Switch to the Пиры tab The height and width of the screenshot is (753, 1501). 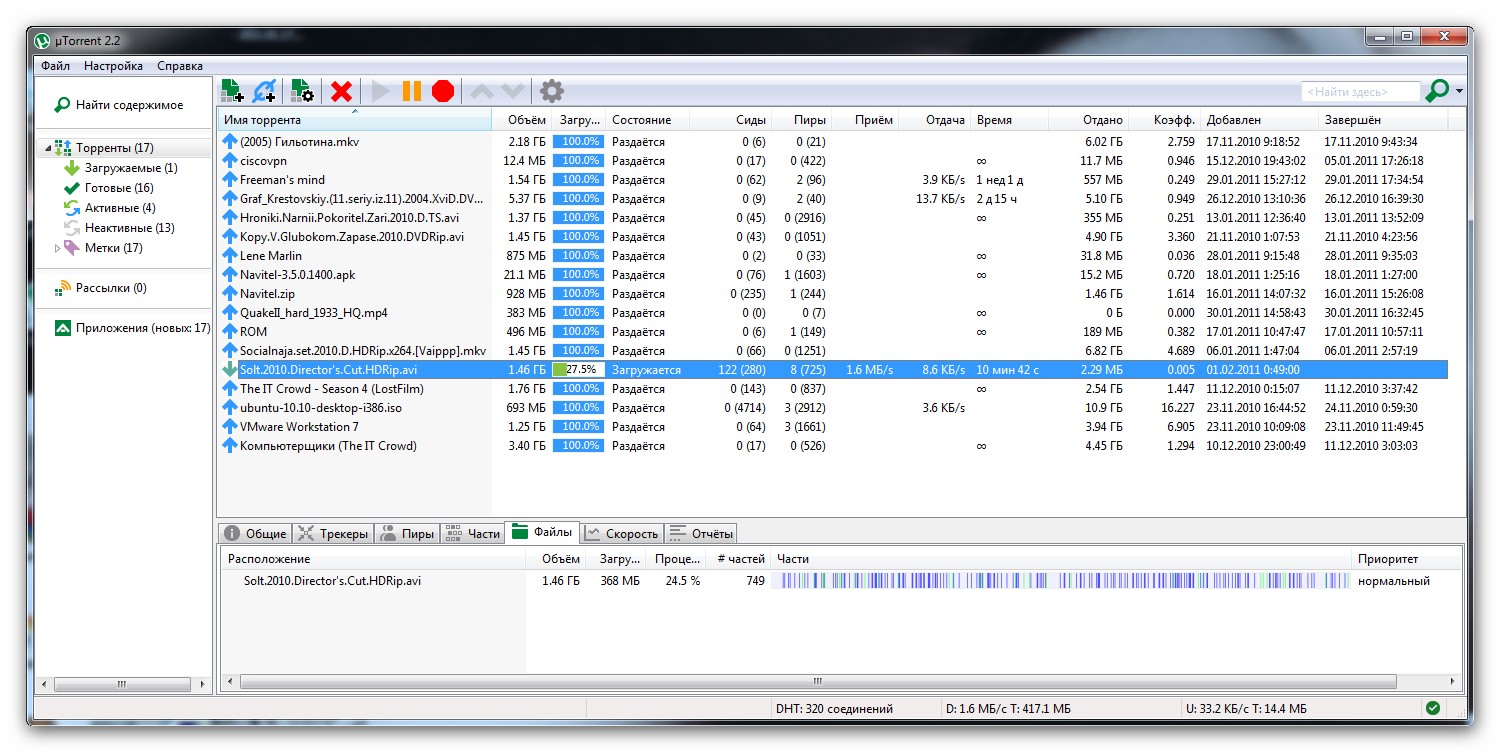click(407, 534)
